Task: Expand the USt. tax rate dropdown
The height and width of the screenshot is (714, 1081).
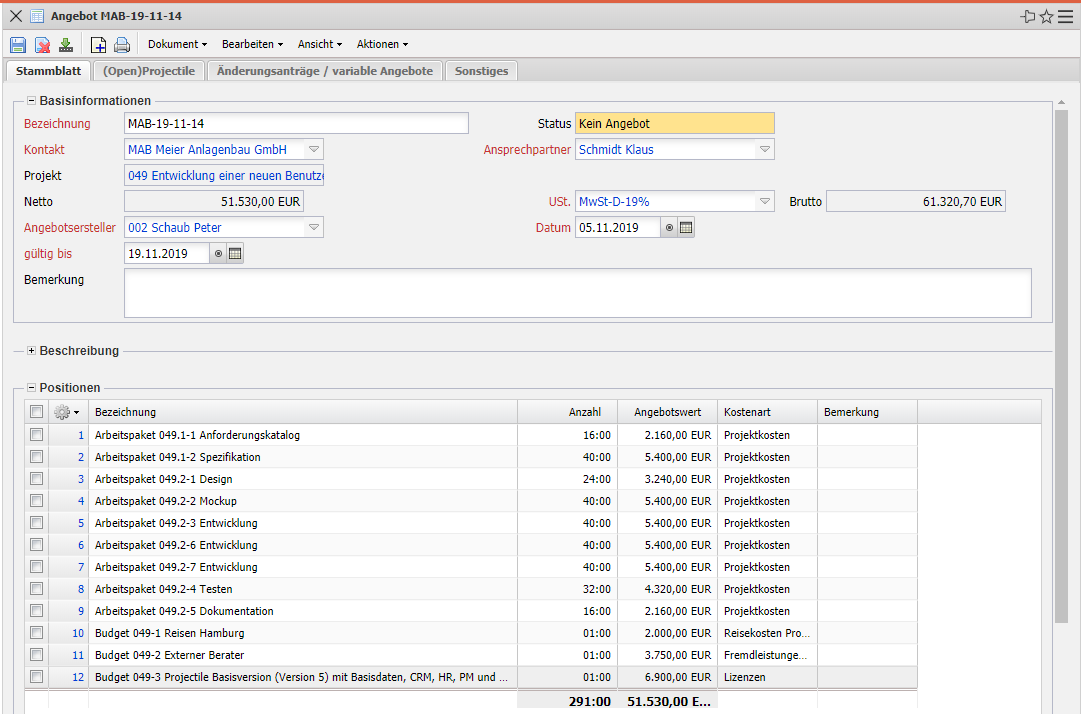Action: (x=765, y=202)
